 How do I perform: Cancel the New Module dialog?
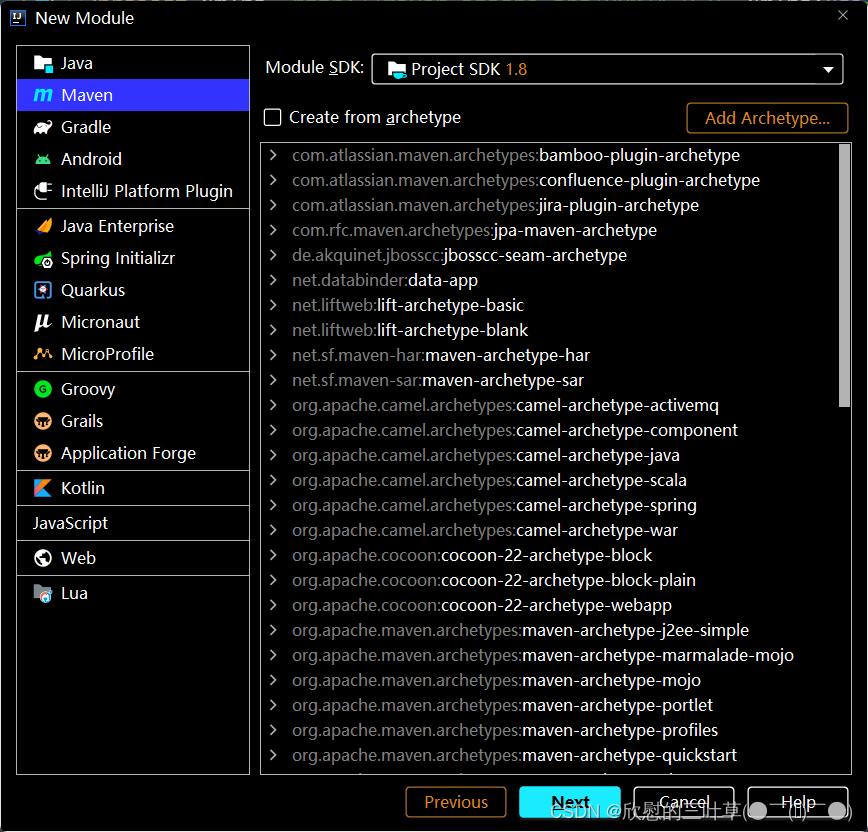click(x=684, y=802)
